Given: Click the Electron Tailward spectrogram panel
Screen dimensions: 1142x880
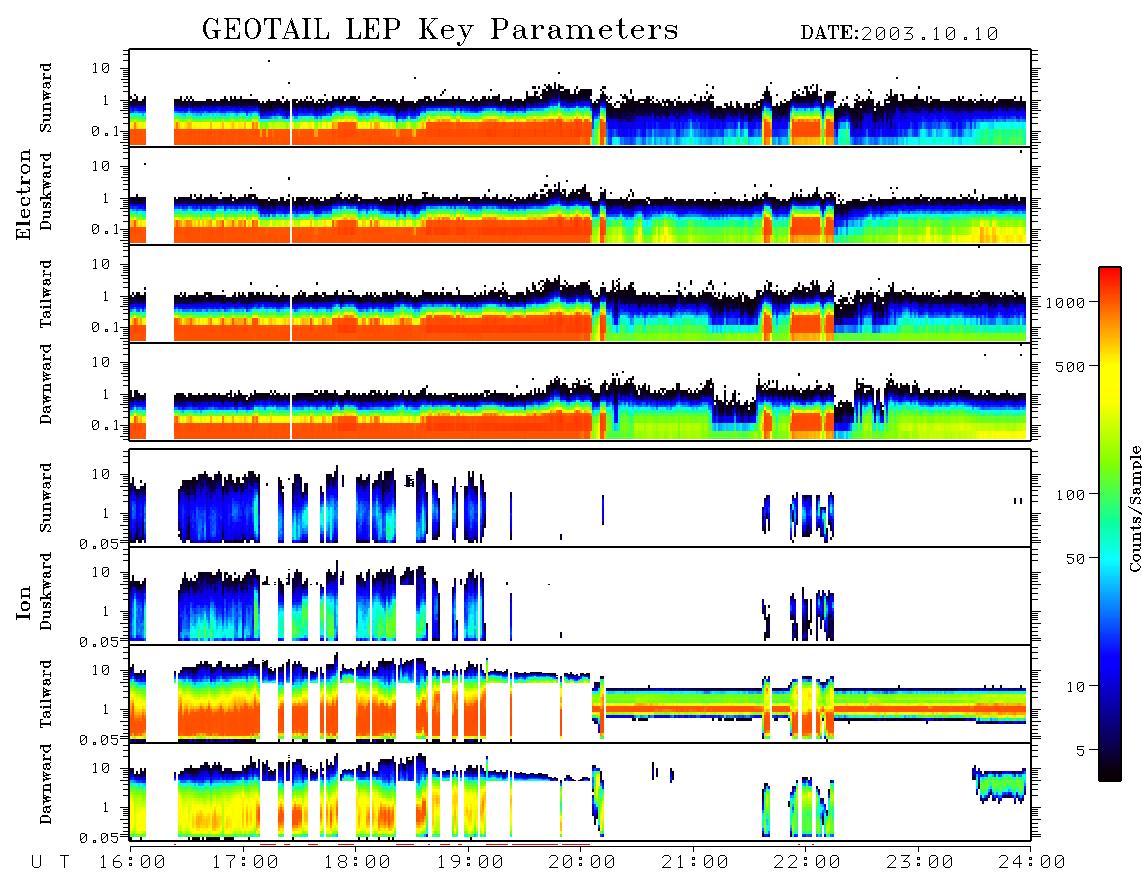Looking at the screenshot, I should [580, 294].
